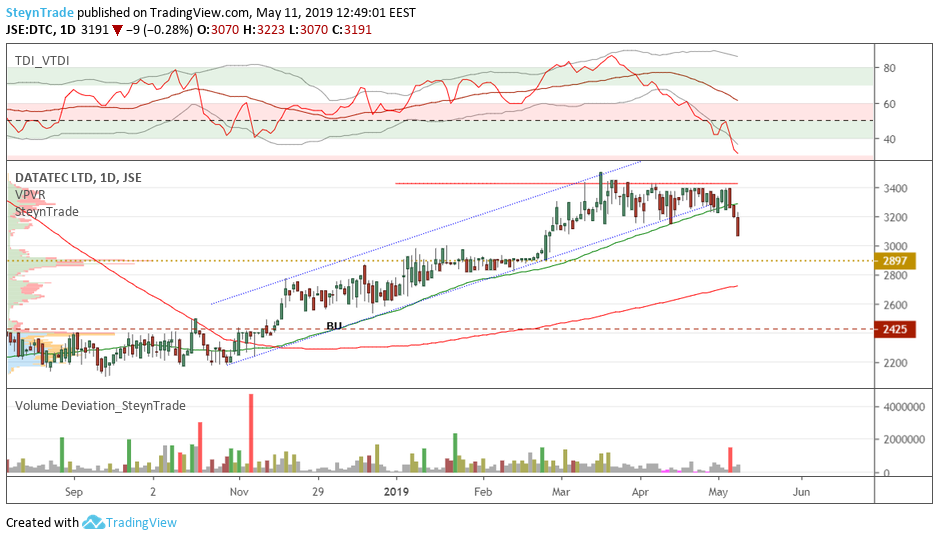
Task: Click the H:3223 high value
Action: (263, 29)
